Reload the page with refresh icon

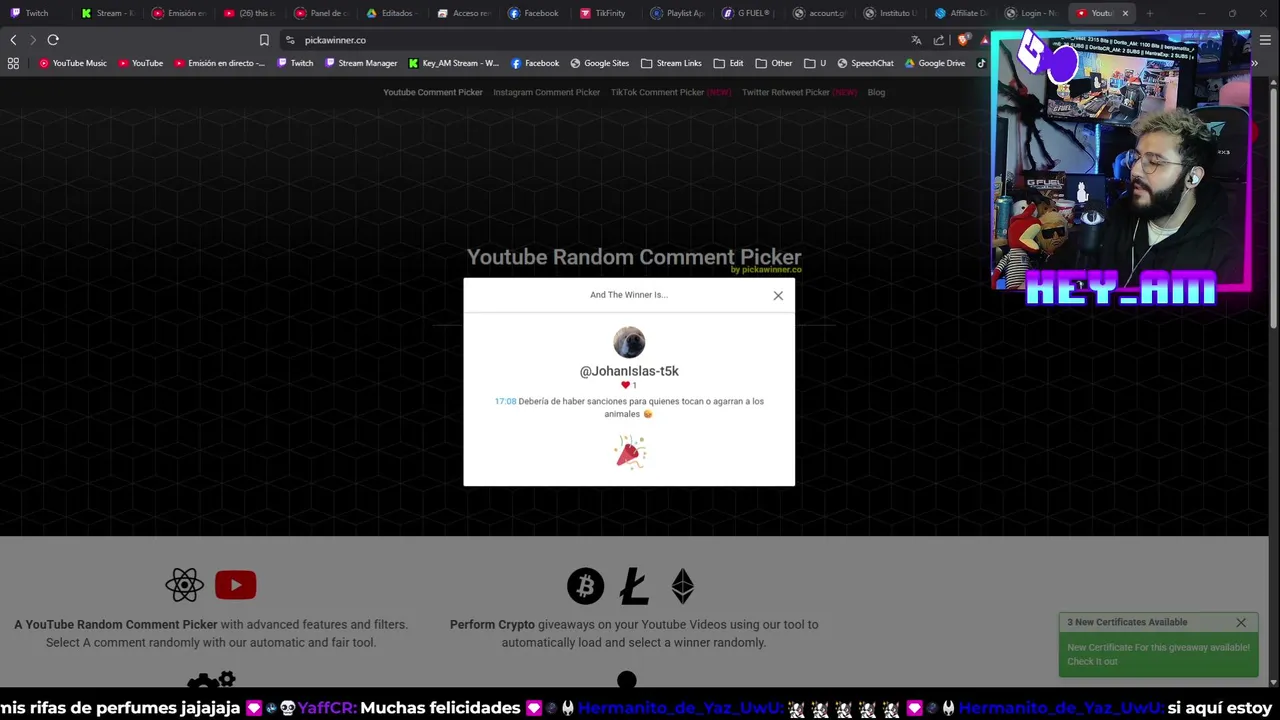click(x=53, y=40)
